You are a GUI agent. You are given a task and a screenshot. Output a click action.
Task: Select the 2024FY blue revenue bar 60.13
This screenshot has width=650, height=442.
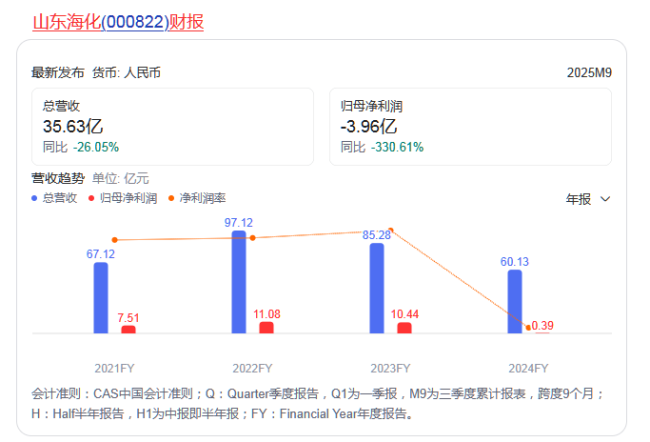[x=515, y=301]
